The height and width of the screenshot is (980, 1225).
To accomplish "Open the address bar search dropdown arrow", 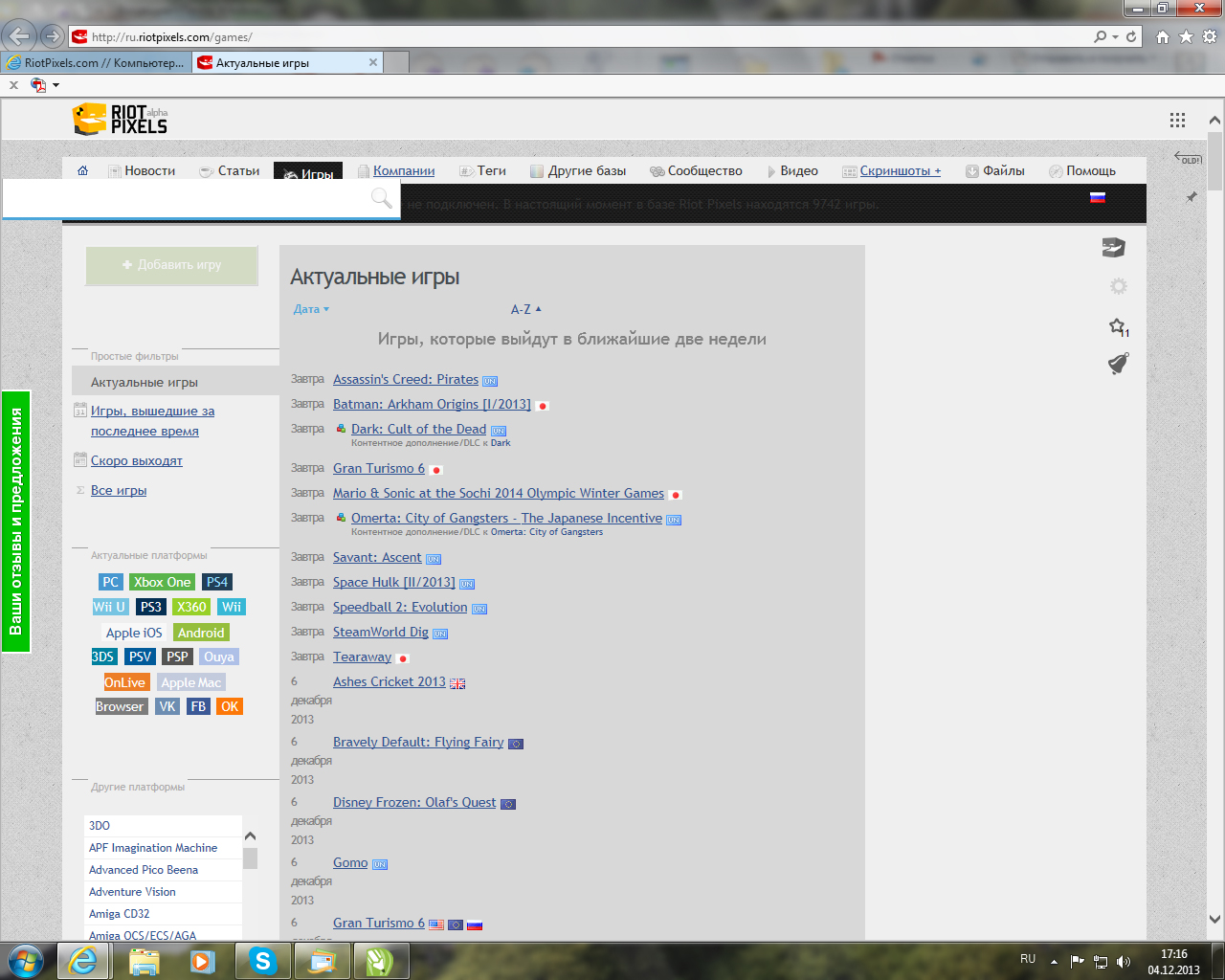I will pyautogui.click(x=1116, y=36).
